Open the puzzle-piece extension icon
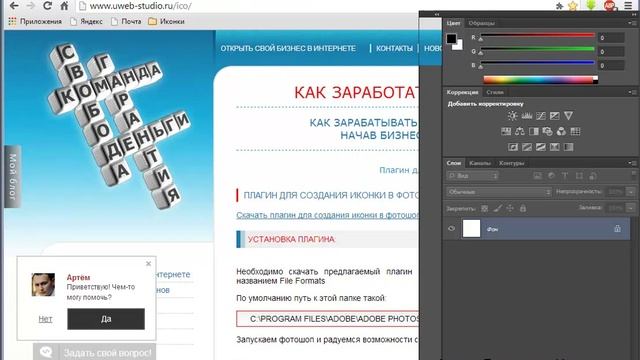Image resolution: width=640 pixels, height=360 pixels. (560, 6)
